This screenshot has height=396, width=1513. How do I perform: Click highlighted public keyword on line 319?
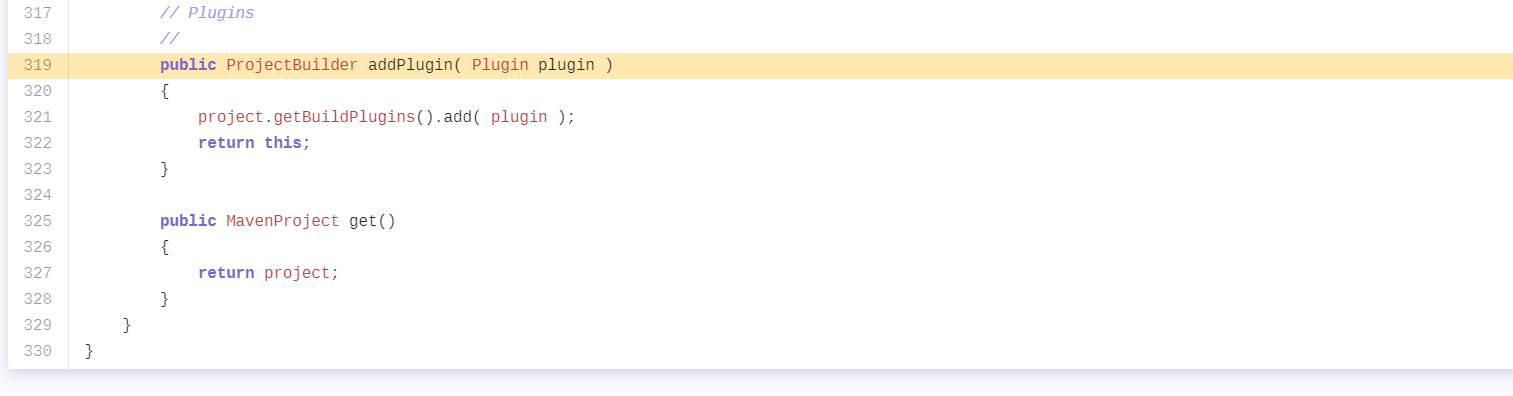tap(188, 65)
